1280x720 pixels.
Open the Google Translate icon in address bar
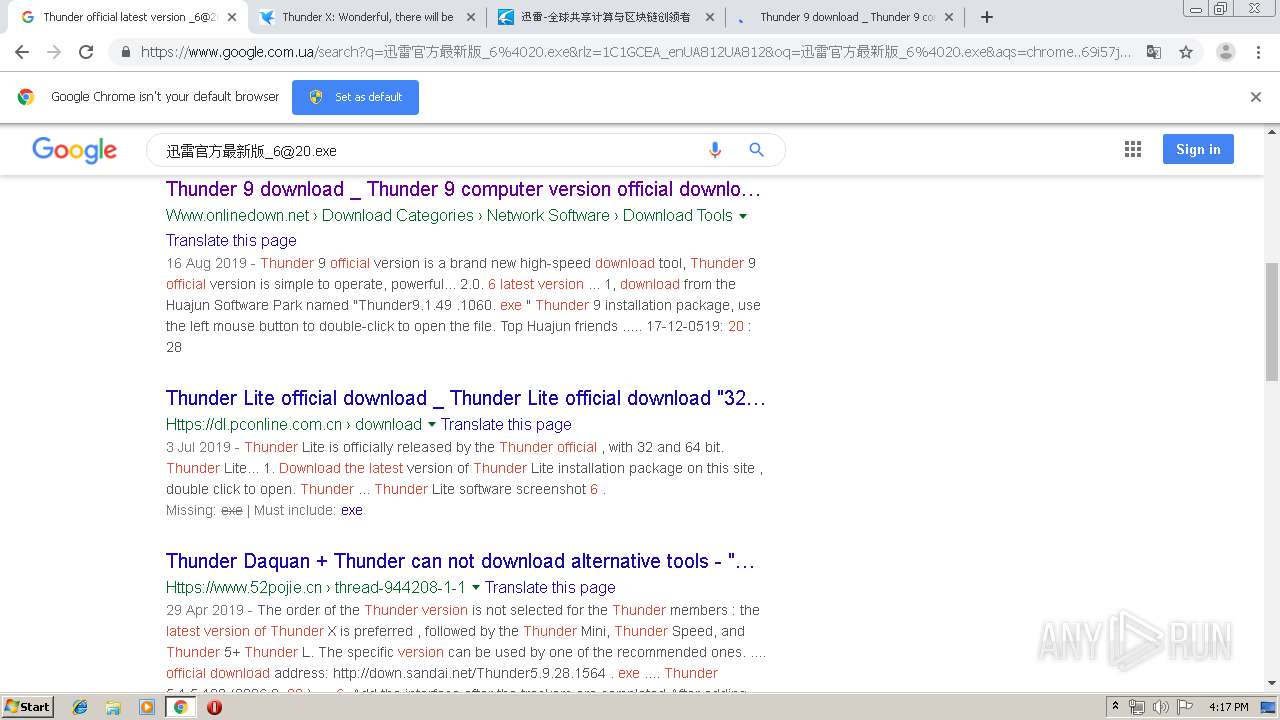coord(1154,52)
